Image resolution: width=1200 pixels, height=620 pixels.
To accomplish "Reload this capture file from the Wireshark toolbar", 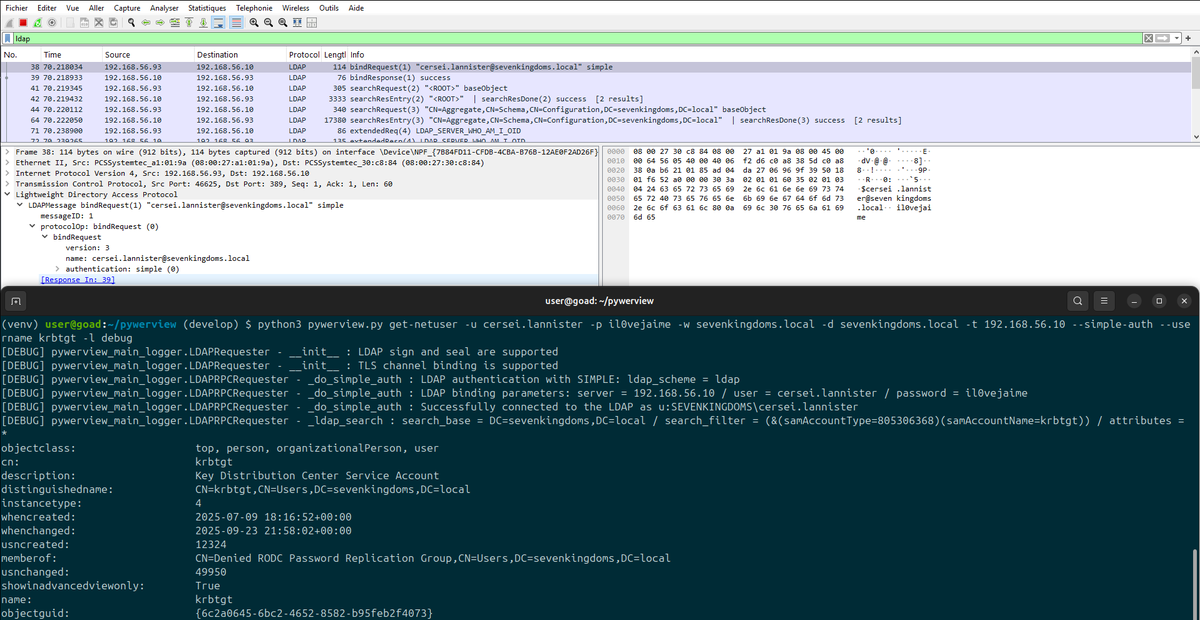I will coord(113,22).
